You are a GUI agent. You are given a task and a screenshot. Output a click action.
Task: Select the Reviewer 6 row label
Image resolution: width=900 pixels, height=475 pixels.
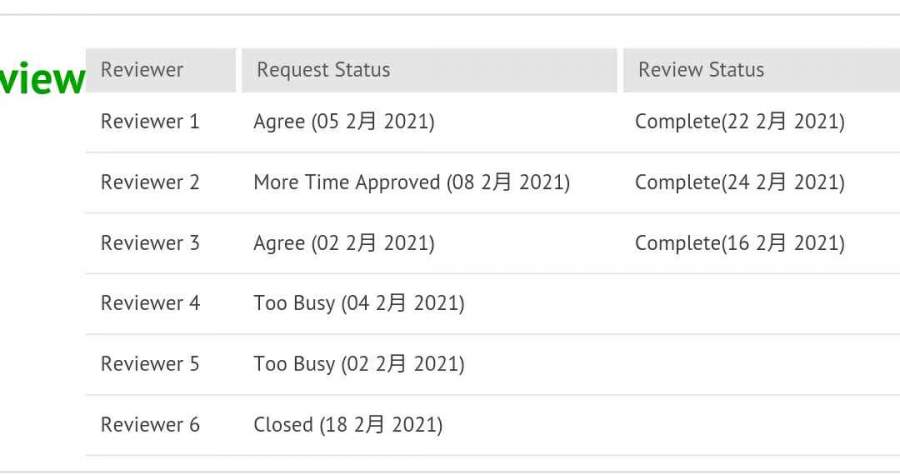[150, 425]
